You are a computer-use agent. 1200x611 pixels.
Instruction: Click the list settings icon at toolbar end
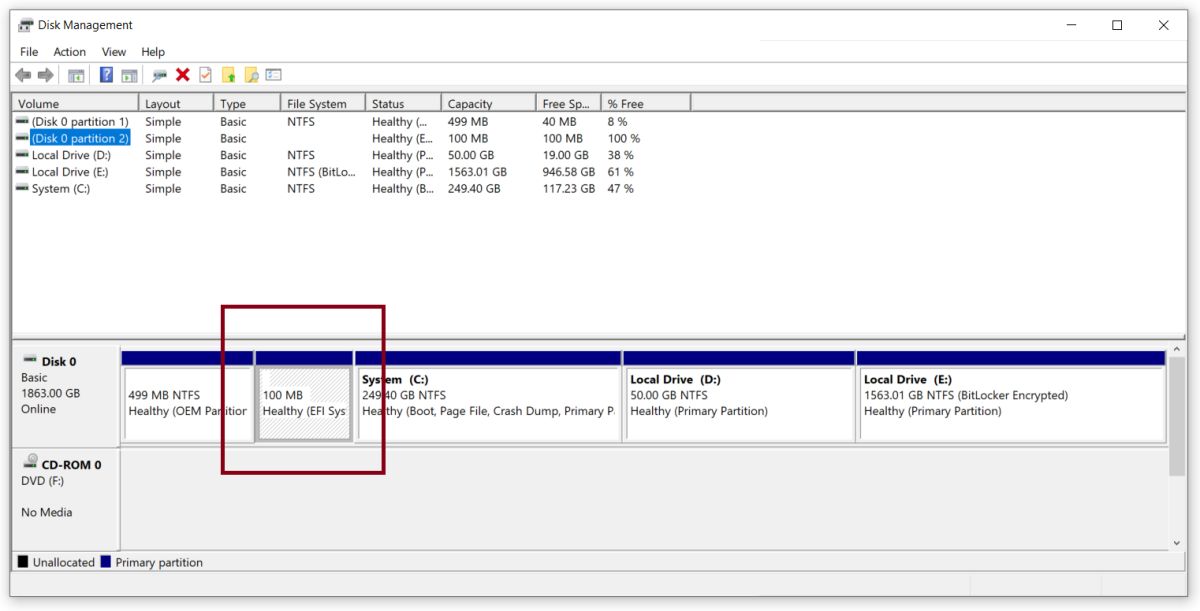[x=274, y=75]
